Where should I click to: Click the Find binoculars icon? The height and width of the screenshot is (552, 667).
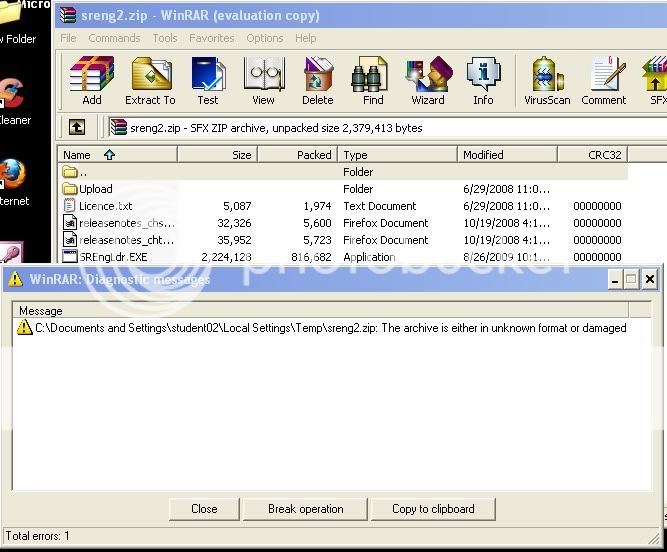(x=369, y=75)
